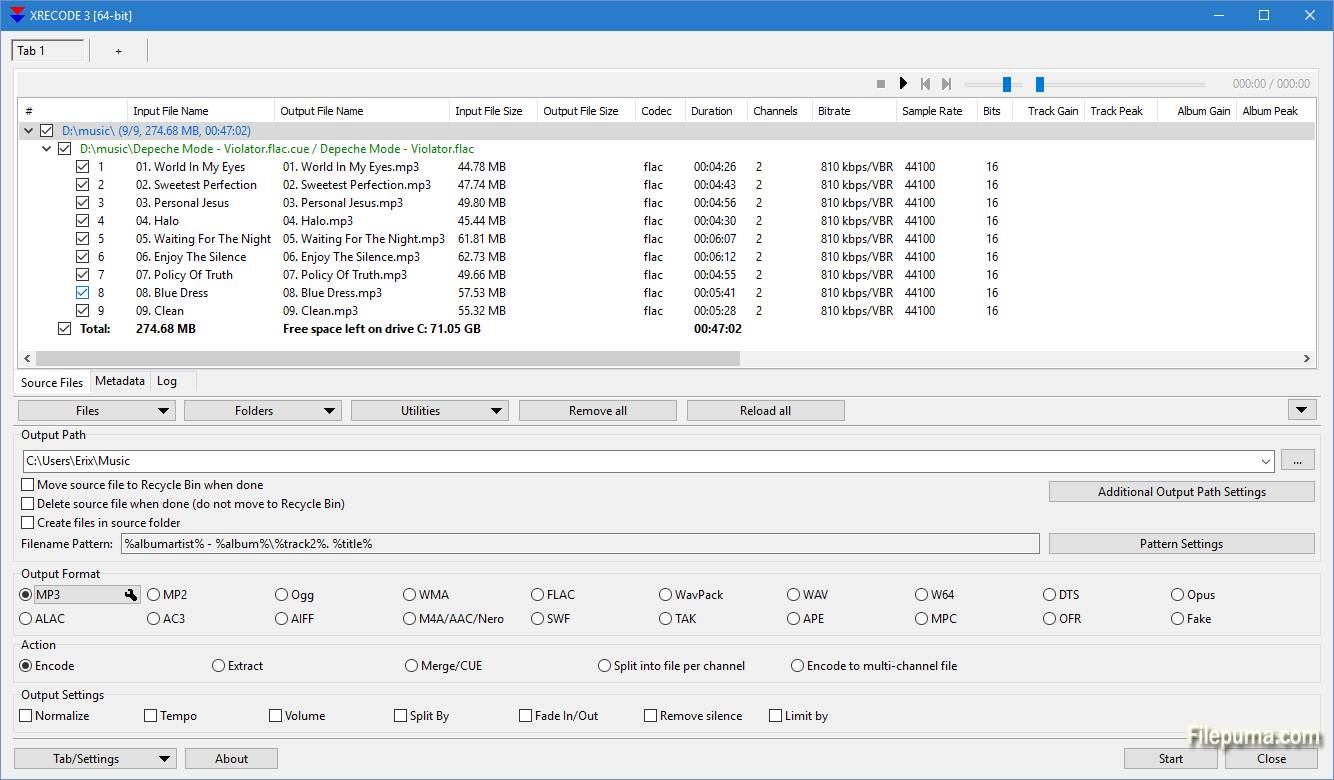Screen dimensions: 1334x780
Task: Click the play button icon
Action: (903, 84)
